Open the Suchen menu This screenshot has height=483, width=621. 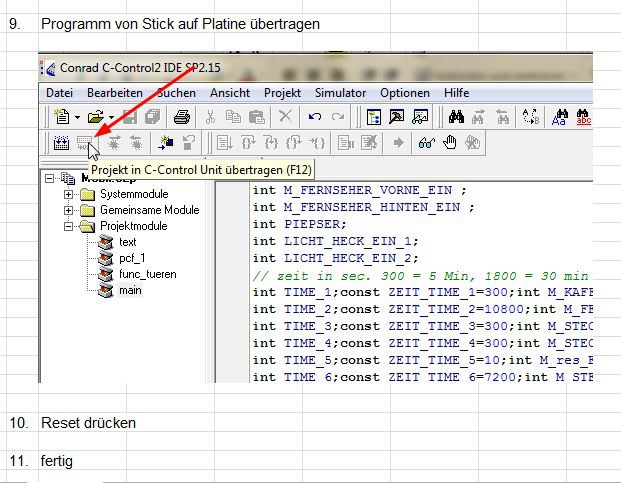coord(177,93)
